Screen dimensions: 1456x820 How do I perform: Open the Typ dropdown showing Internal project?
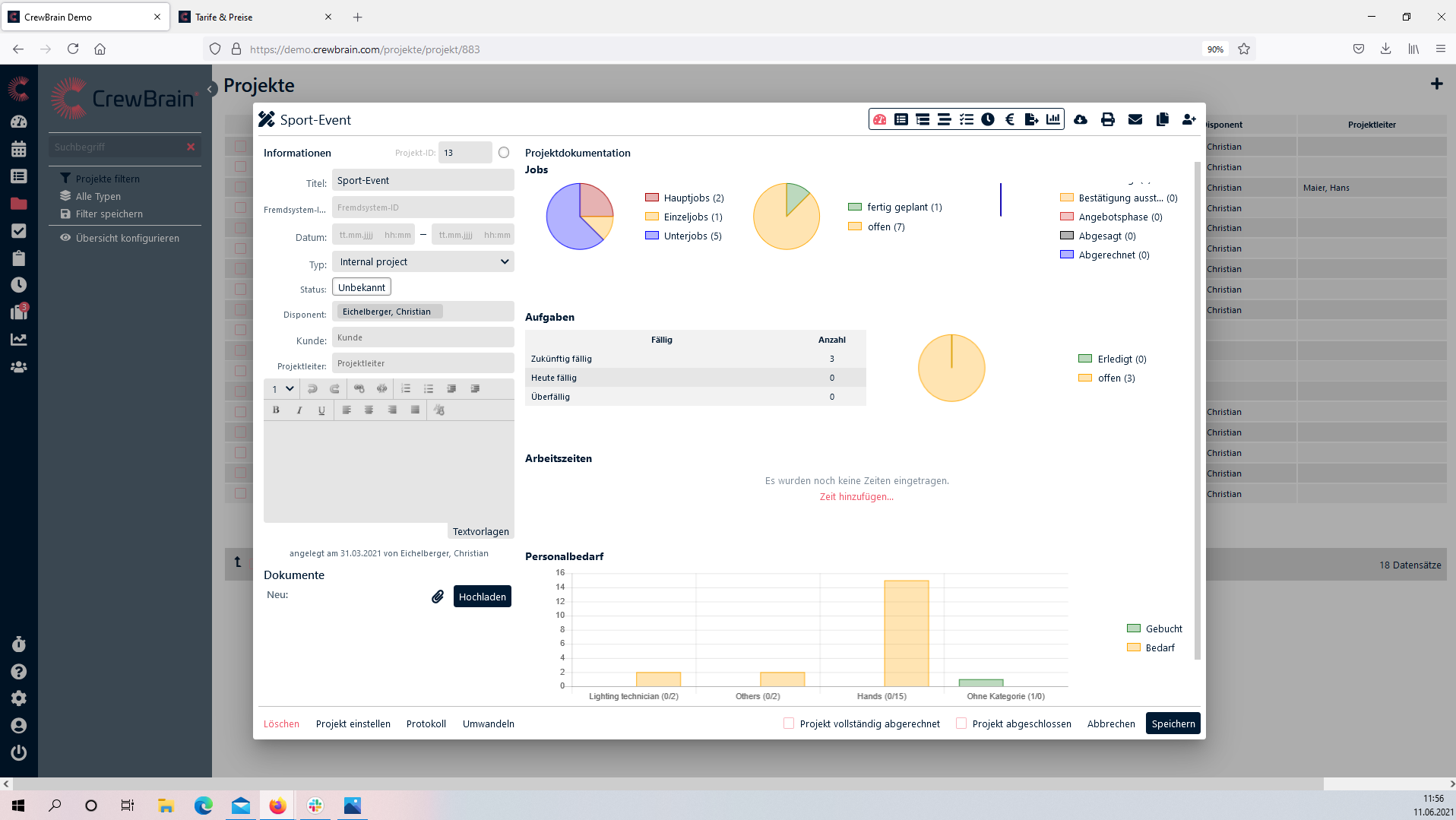click(423, 261)
